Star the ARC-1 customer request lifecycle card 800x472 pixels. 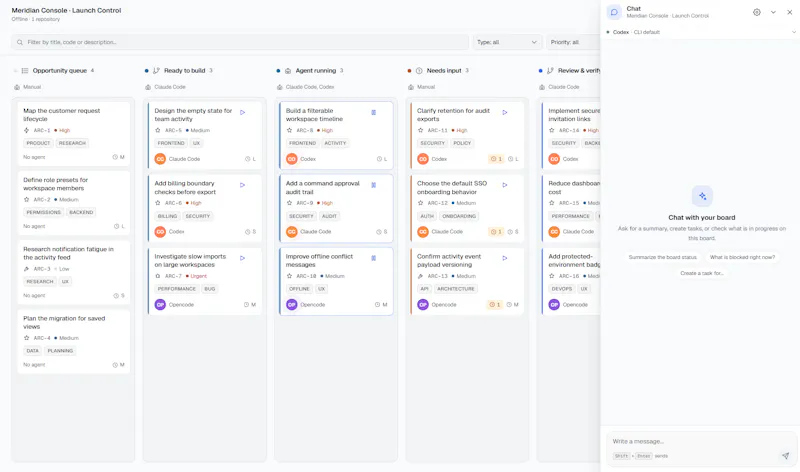coord(27,130)
